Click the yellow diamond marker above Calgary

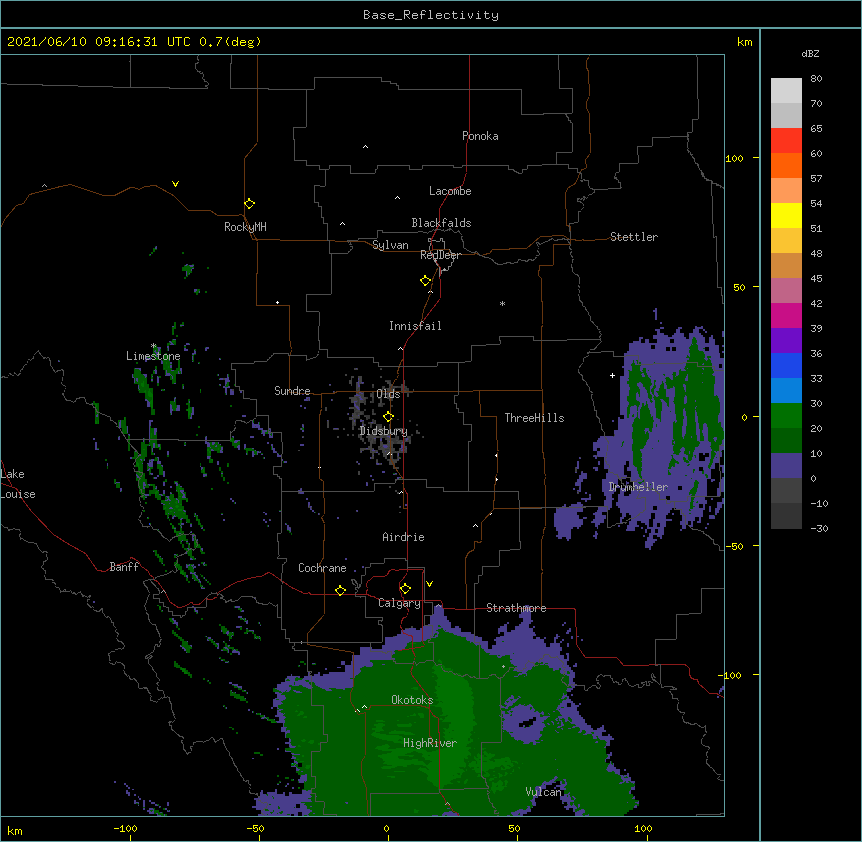click(405, 589)
